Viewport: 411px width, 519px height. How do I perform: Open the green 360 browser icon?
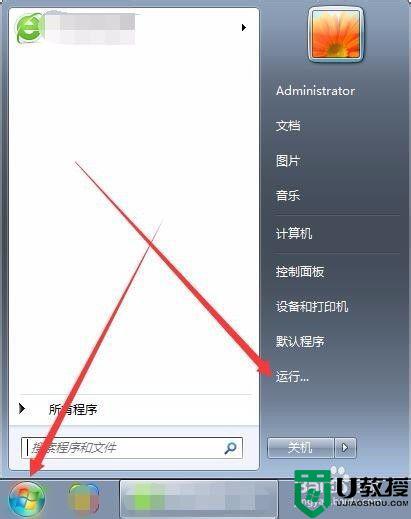pyautogui.click(x=29, y=28)
